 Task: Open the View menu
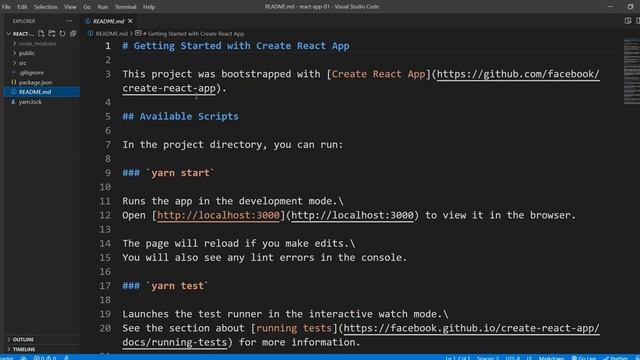(x=70, y=7)
